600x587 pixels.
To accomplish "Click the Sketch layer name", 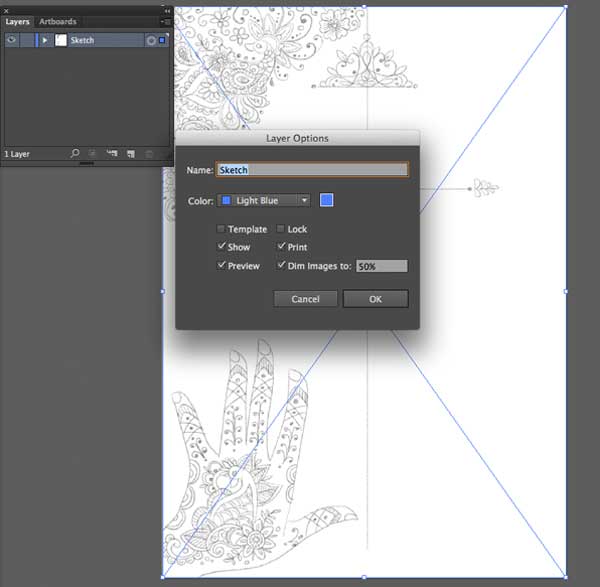I will point(82,40).
